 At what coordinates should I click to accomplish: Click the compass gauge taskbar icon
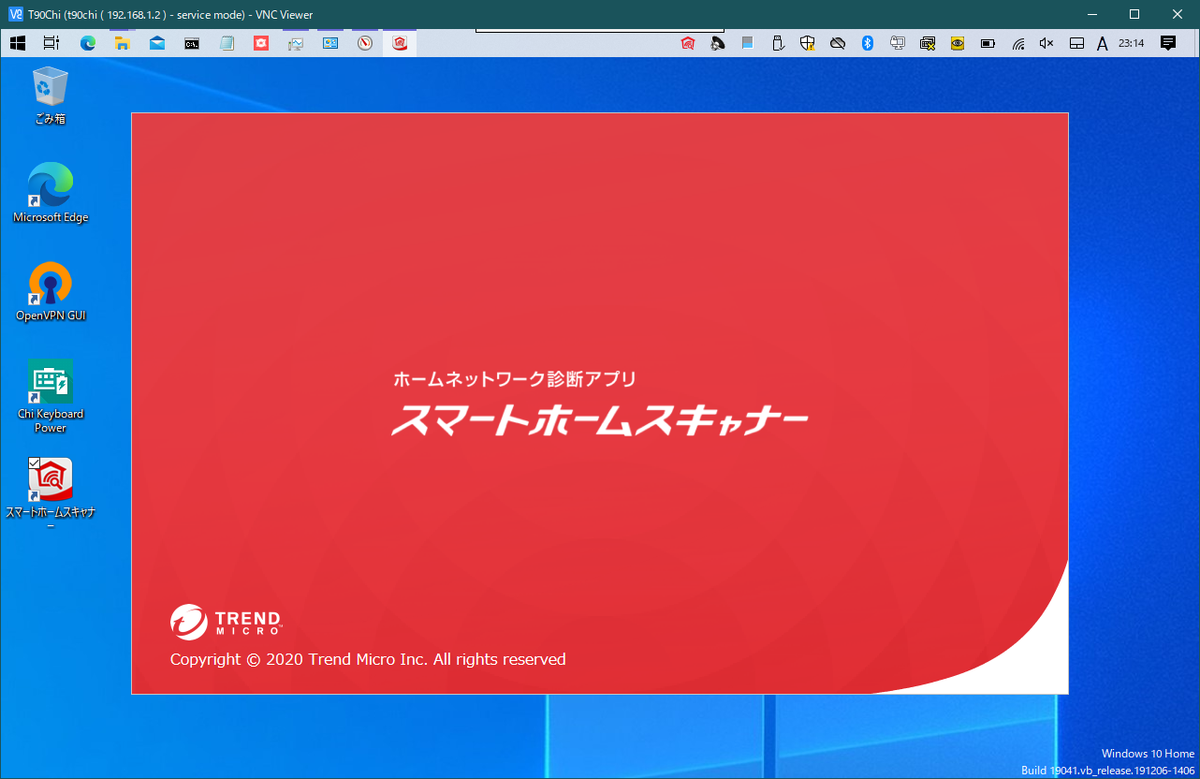coord(365,43)
